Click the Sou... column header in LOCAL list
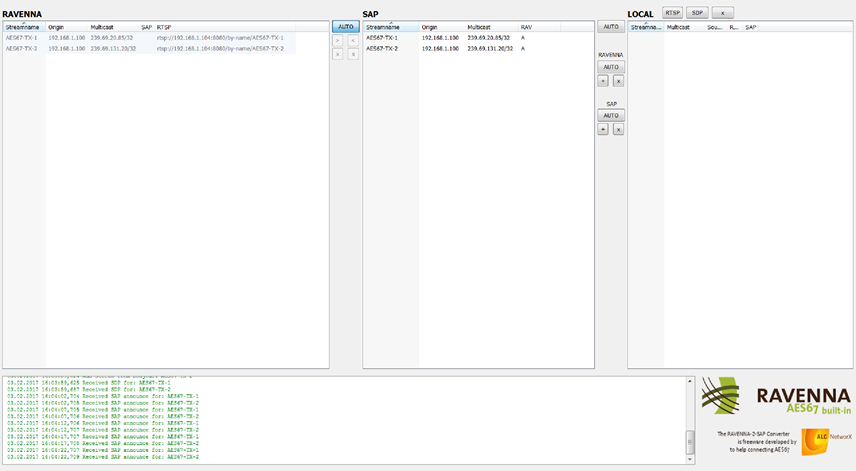This screenshot has width=856, height=471. pos(716,27)
